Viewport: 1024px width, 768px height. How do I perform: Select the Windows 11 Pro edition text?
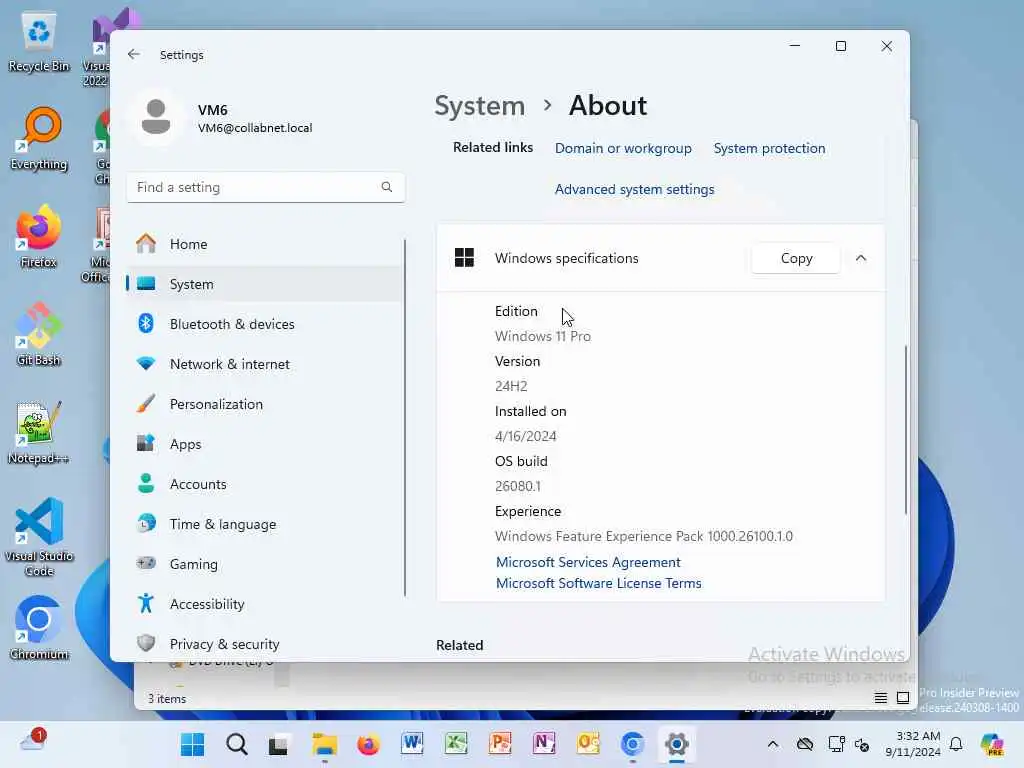click(543, 336)
